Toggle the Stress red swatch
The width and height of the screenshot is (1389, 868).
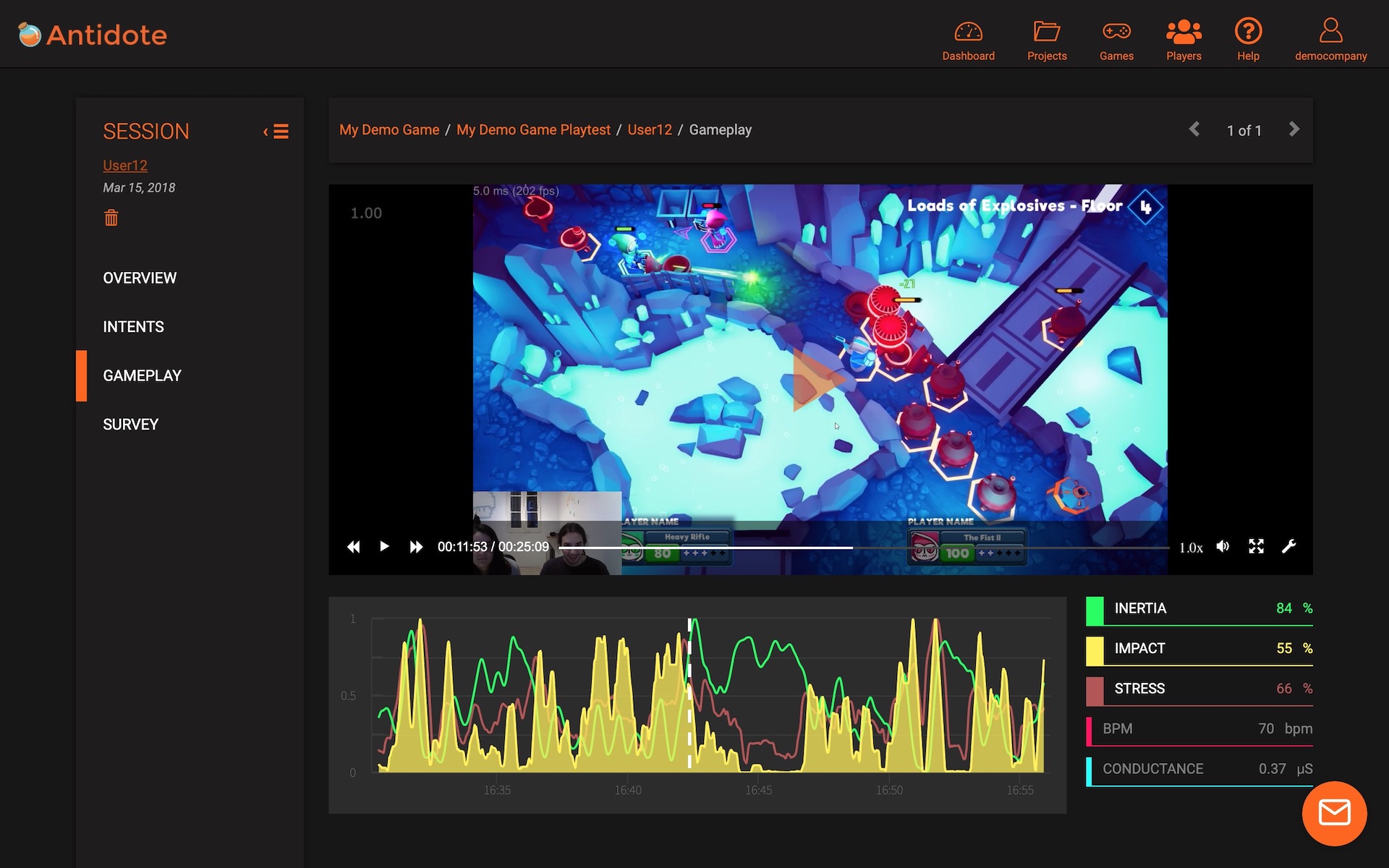click(x=1095, y=691)
